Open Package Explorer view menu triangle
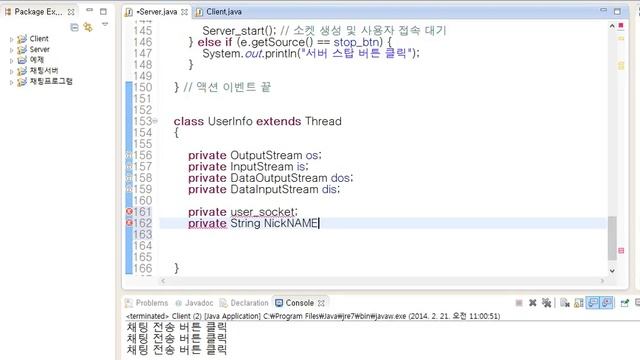The height and width of the screenshot is (360, 640). click(105, 25)
